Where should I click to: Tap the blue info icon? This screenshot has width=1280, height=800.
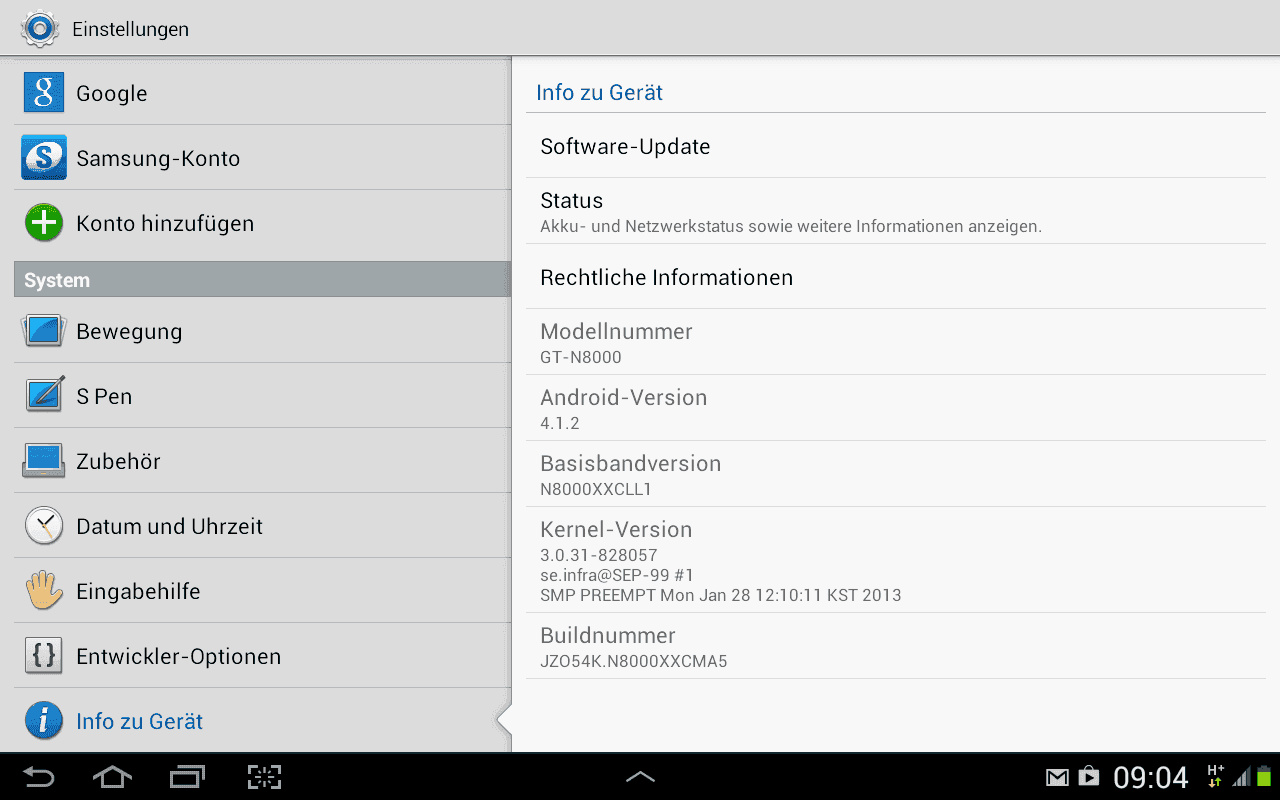point(44,720)
